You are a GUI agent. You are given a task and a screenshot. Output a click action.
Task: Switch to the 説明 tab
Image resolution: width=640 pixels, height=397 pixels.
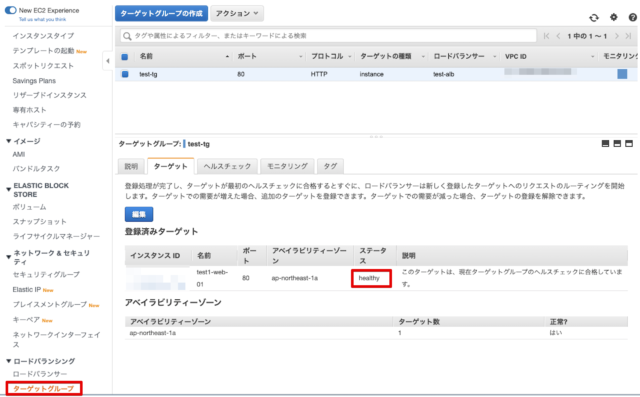click(131, 166)
